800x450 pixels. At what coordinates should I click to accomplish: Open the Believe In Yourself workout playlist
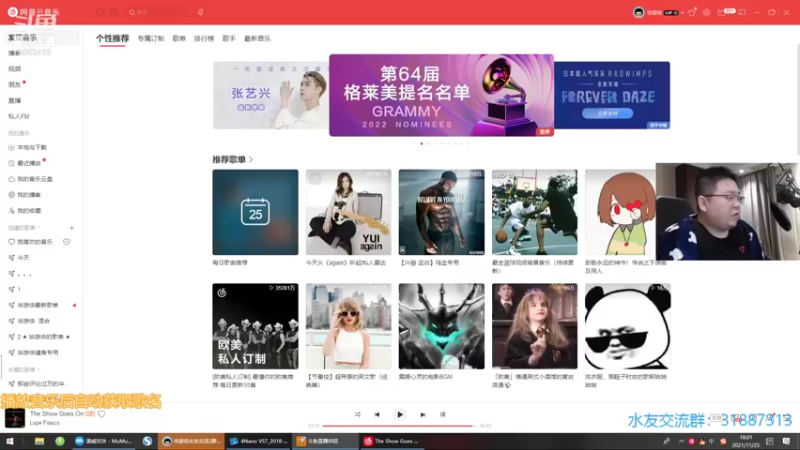click(442, 212)
